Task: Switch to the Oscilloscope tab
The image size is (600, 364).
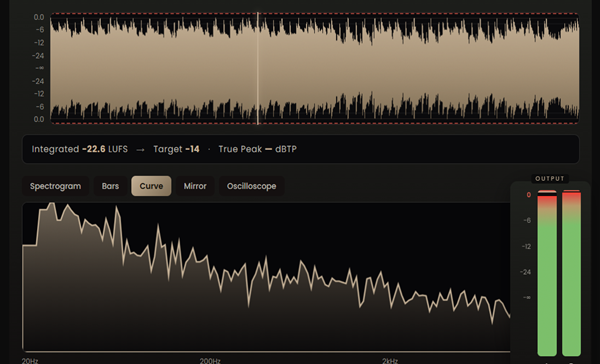Action: point(251,186)
